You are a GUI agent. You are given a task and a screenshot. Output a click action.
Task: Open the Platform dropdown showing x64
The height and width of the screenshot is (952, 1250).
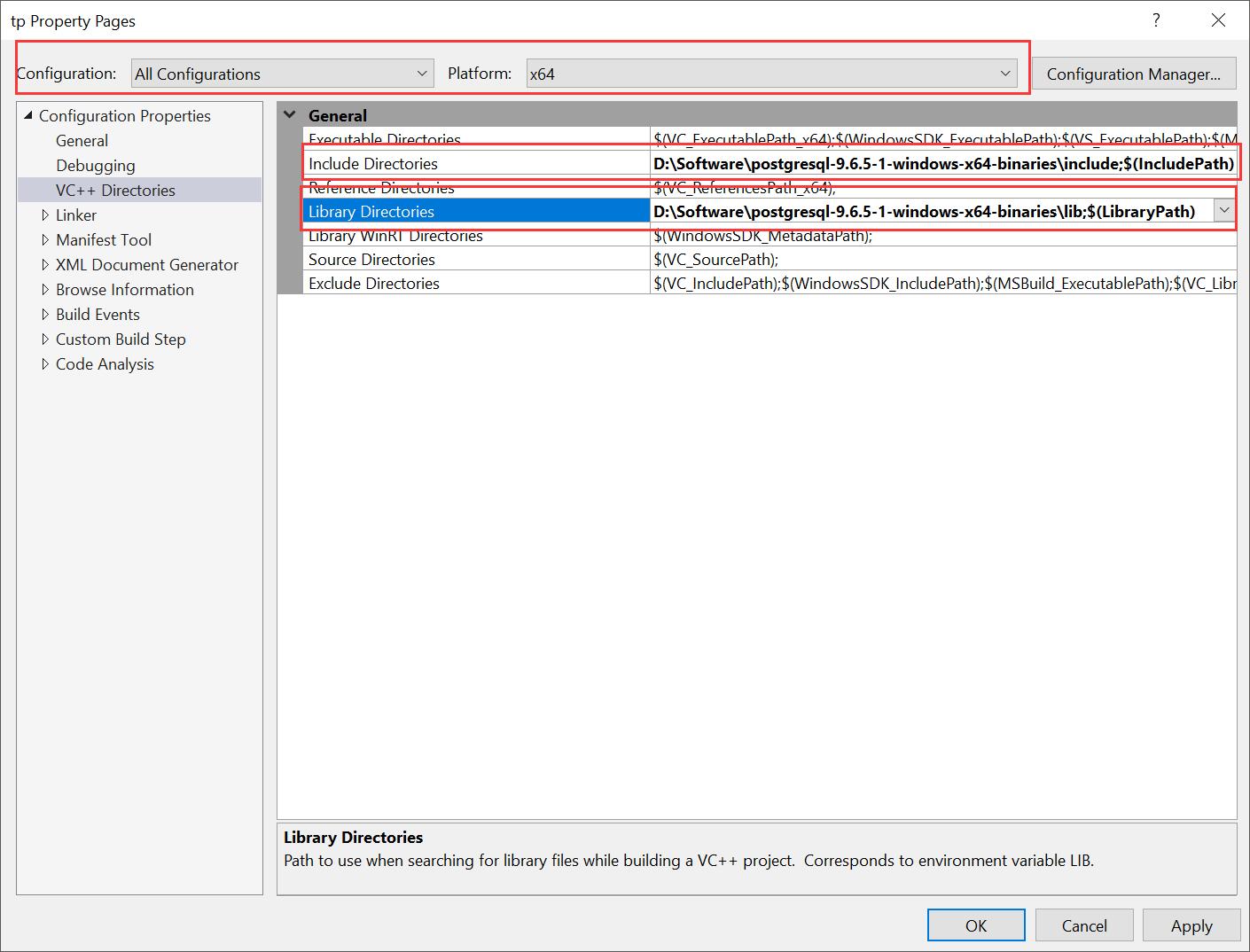(1005, 73)
